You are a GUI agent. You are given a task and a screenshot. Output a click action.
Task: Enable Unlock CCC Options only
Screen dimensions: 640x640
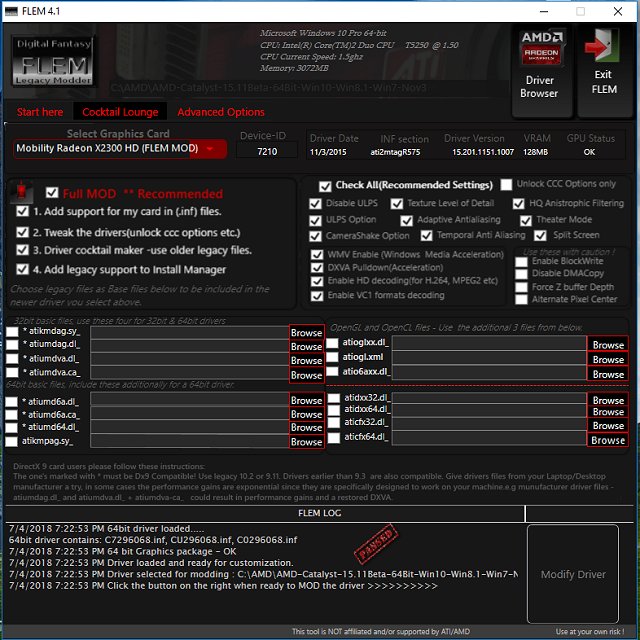point(506,184)
